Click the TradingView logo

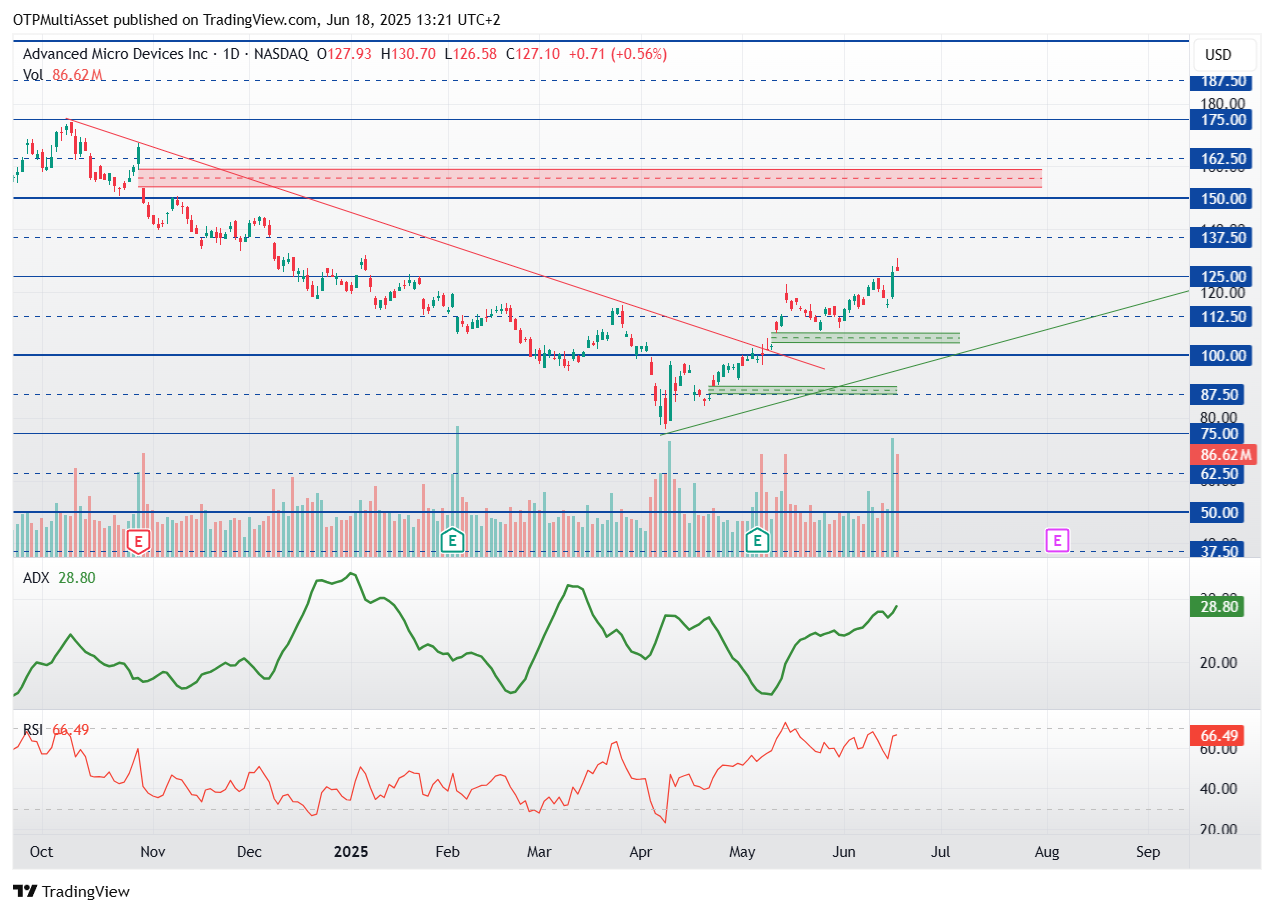71,891
